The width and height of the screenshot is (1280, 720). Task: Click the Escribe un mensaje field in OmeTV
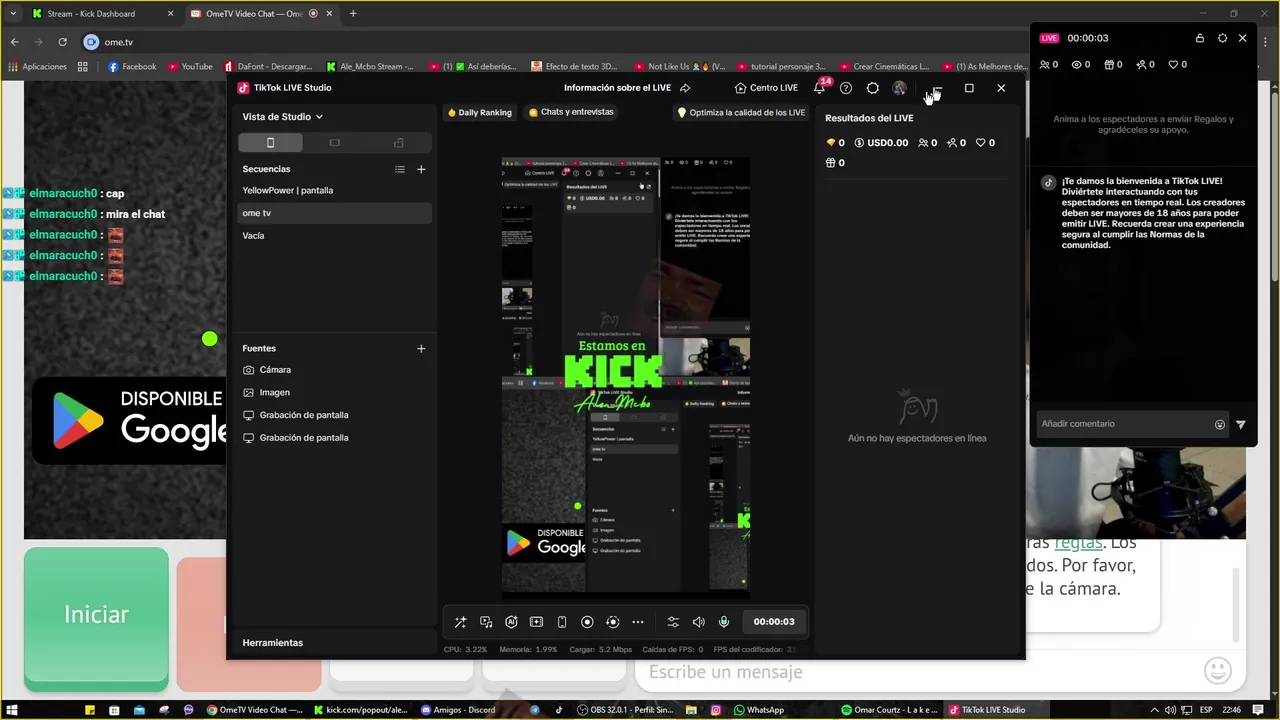click(x=910, y=672)
